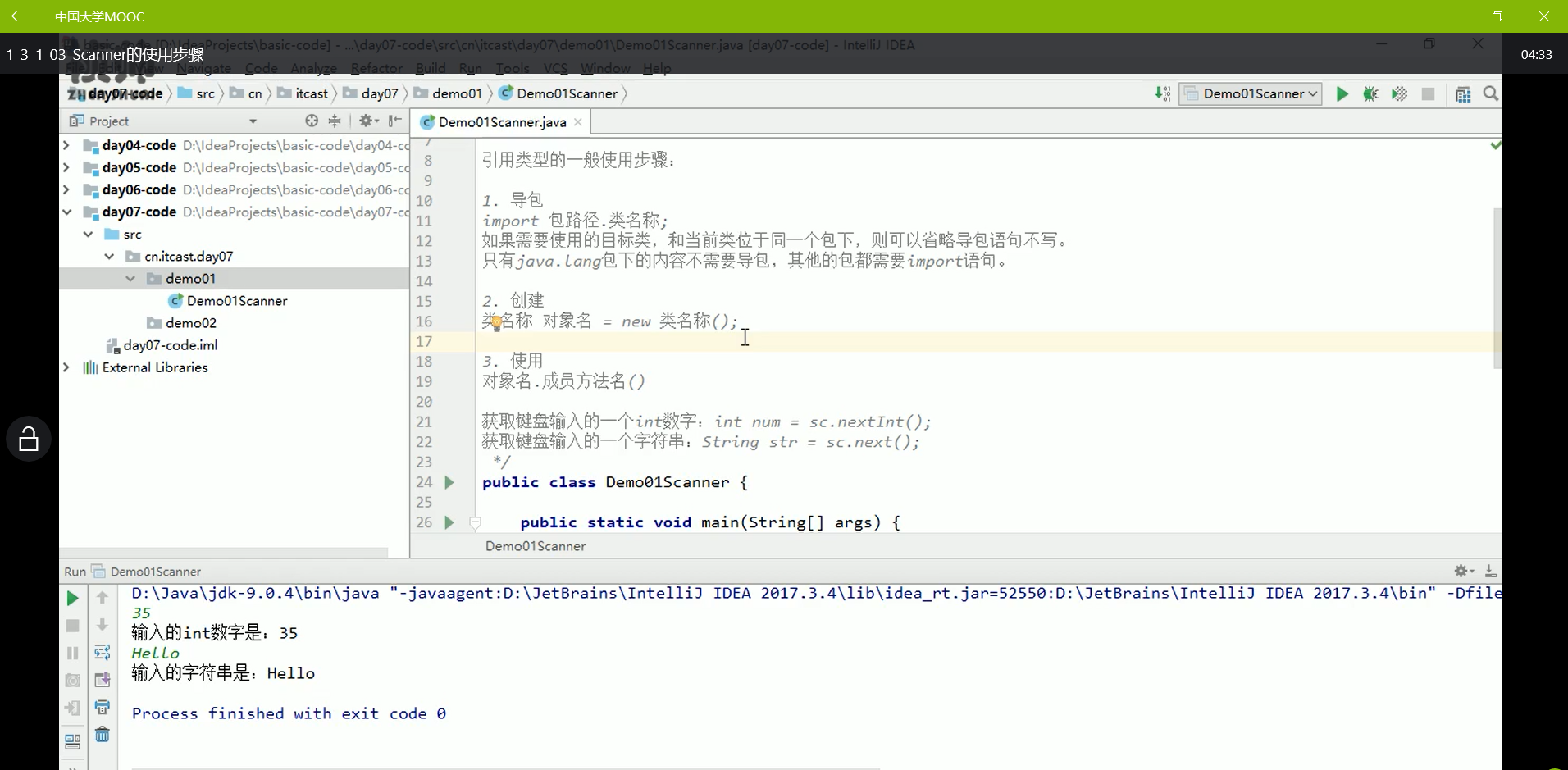Collapse the demo01 package node
This screenshot has width=1568, height=770.
tap(130, 278)
